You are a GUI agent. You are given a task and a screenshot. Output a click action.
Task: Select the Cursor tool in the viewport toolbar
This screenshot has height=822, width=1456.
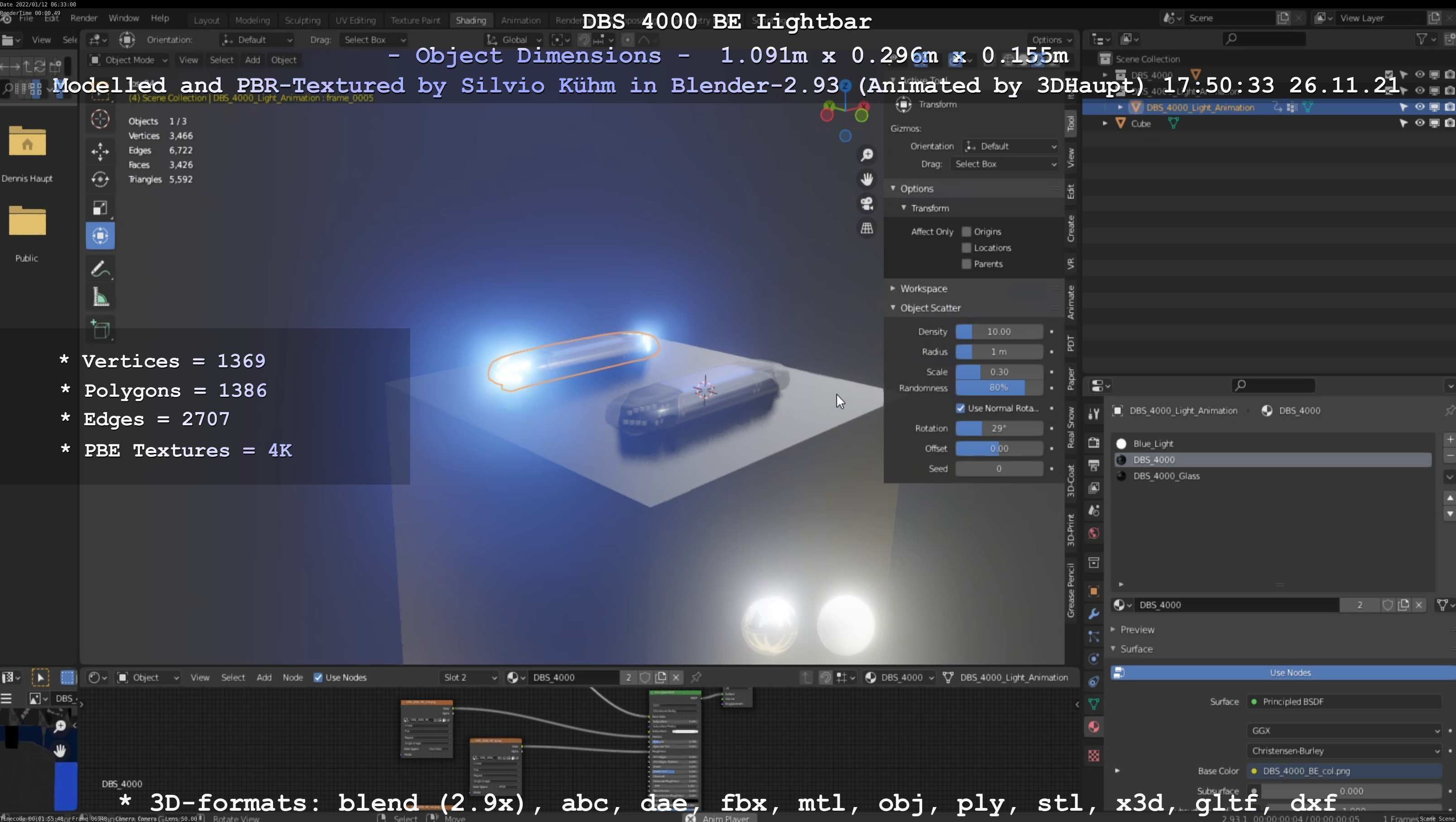click(x=100, y=119)
